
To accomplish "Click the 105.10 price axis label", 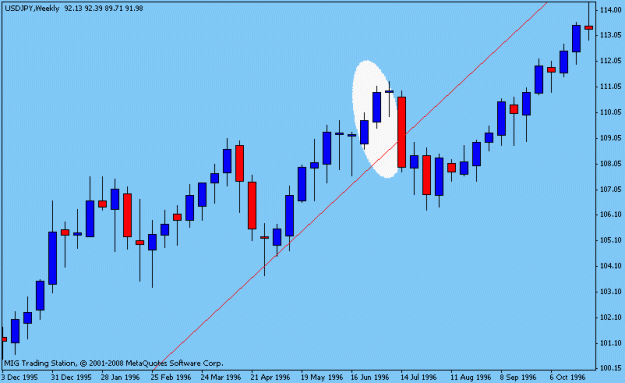I will tap(611, 240).
